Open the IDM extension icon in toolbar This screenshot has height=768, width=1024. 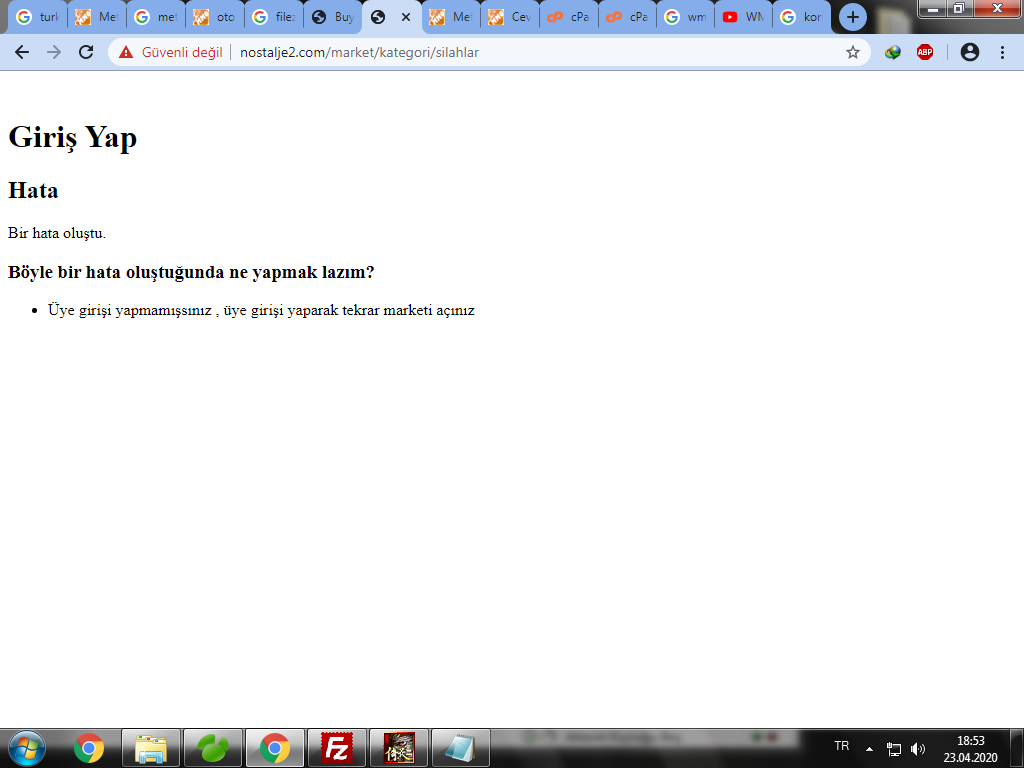click(893, 52)
